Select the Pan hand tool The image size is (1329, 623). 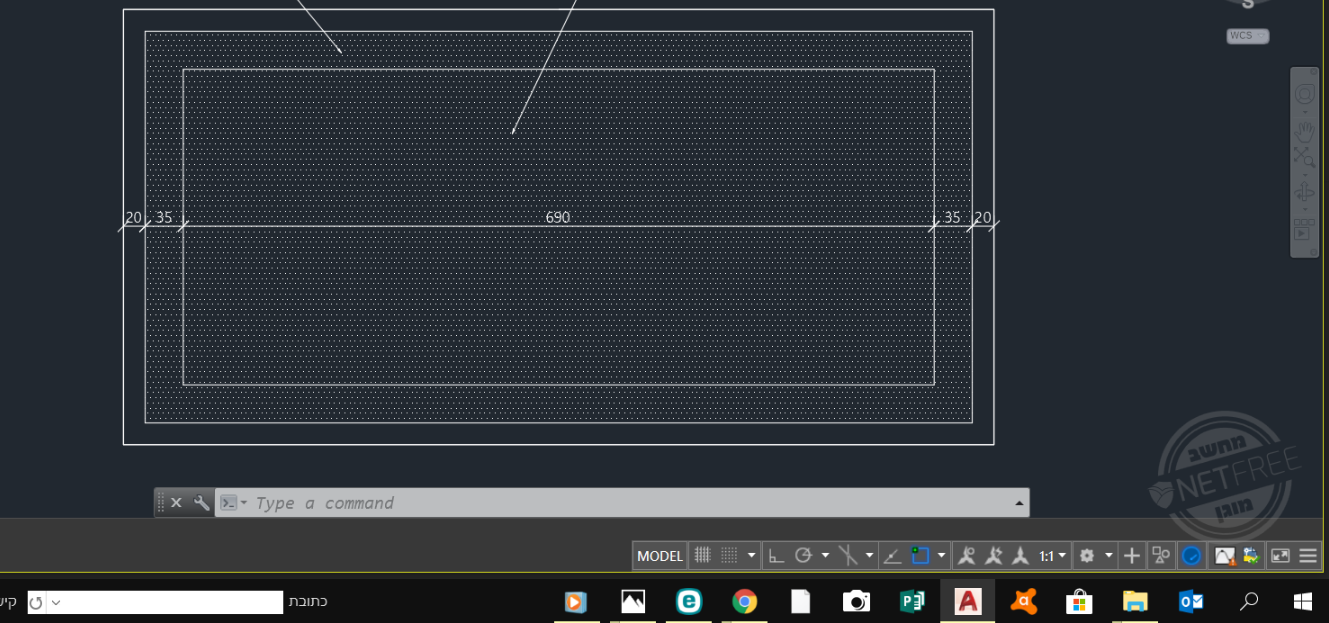tap(1305, 131)
